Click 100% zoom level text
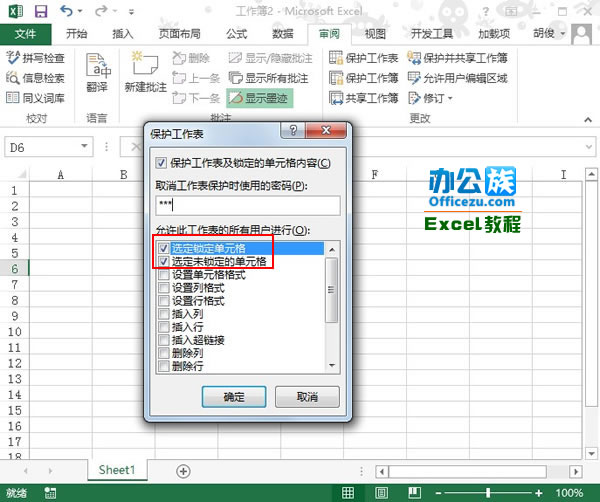The width and height of the screenshot is (600, 502). click(x=569, y=493)
